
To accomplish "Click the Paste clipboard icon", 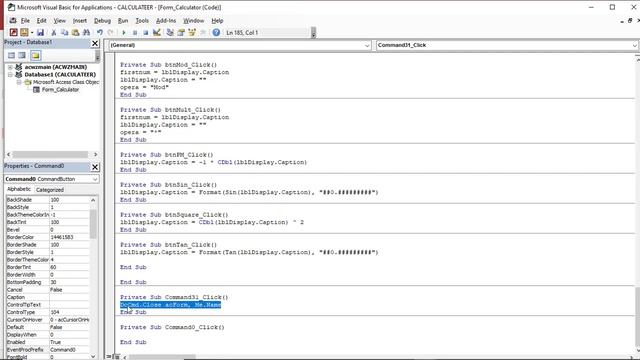I will pyautogui.click(x=76, y=33).
